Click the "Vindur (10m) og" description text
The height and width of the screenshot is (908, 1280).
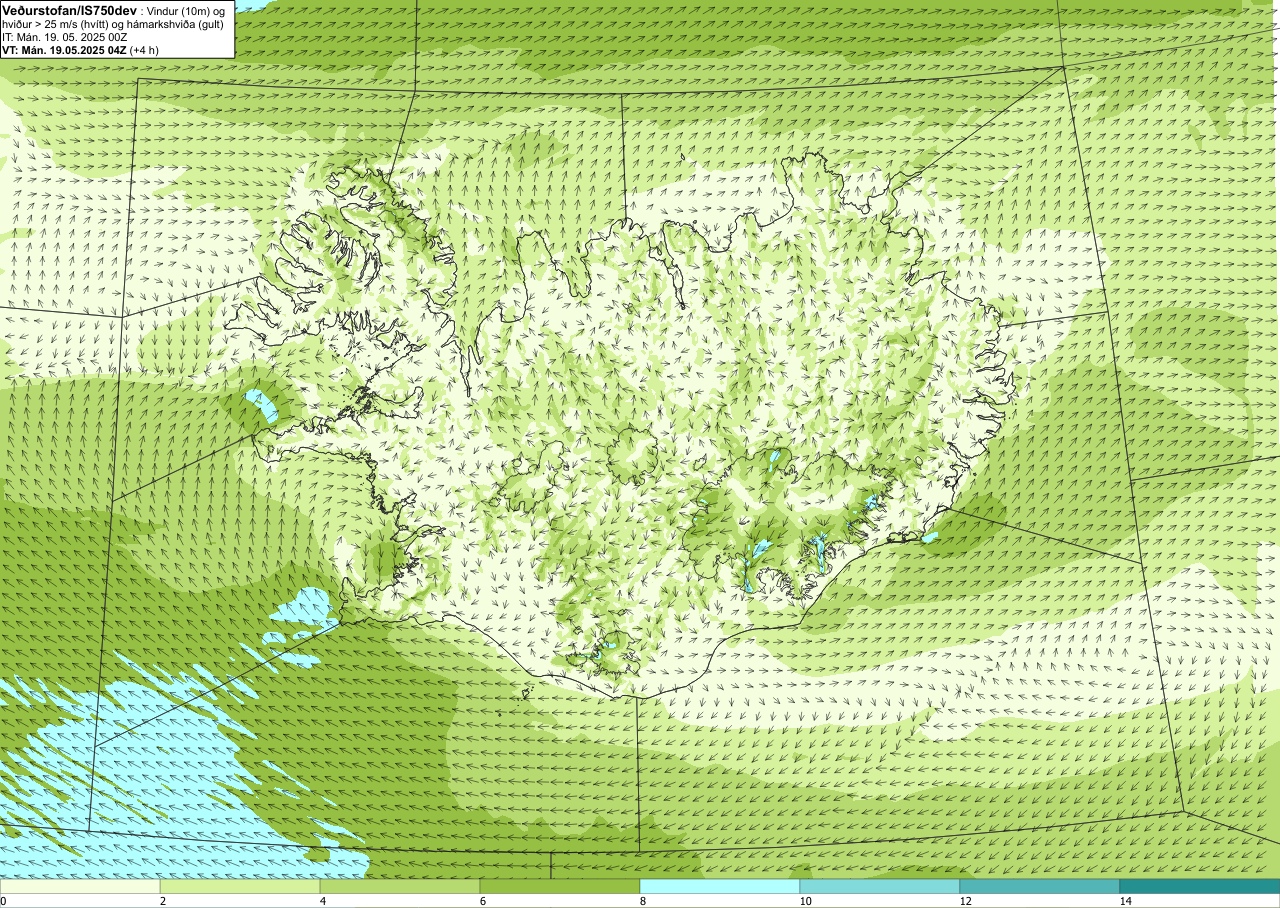pyautogui.click(x=186, y=11)
